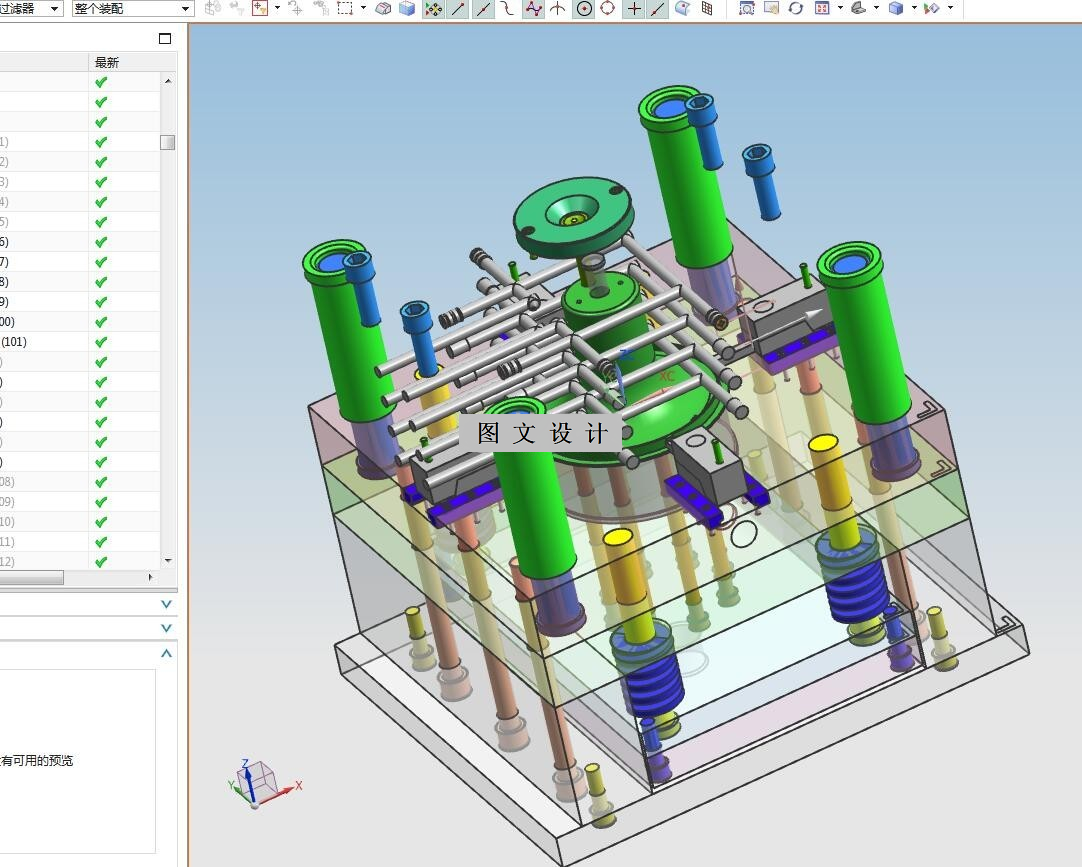1082x867 pixels.
Task: Click the scroll-up arrow of navigator list
Action: click(x=168, y=81)
